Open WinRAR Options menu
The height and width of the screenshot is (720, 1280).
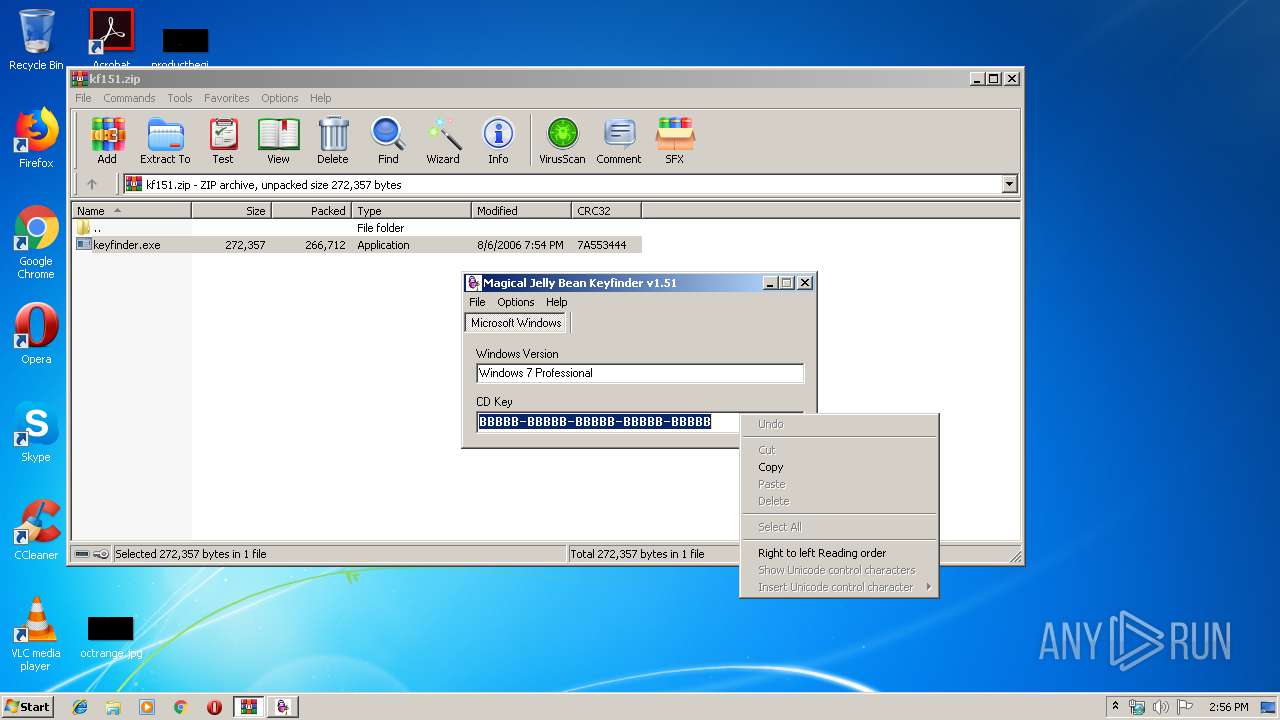coord(280,98)
